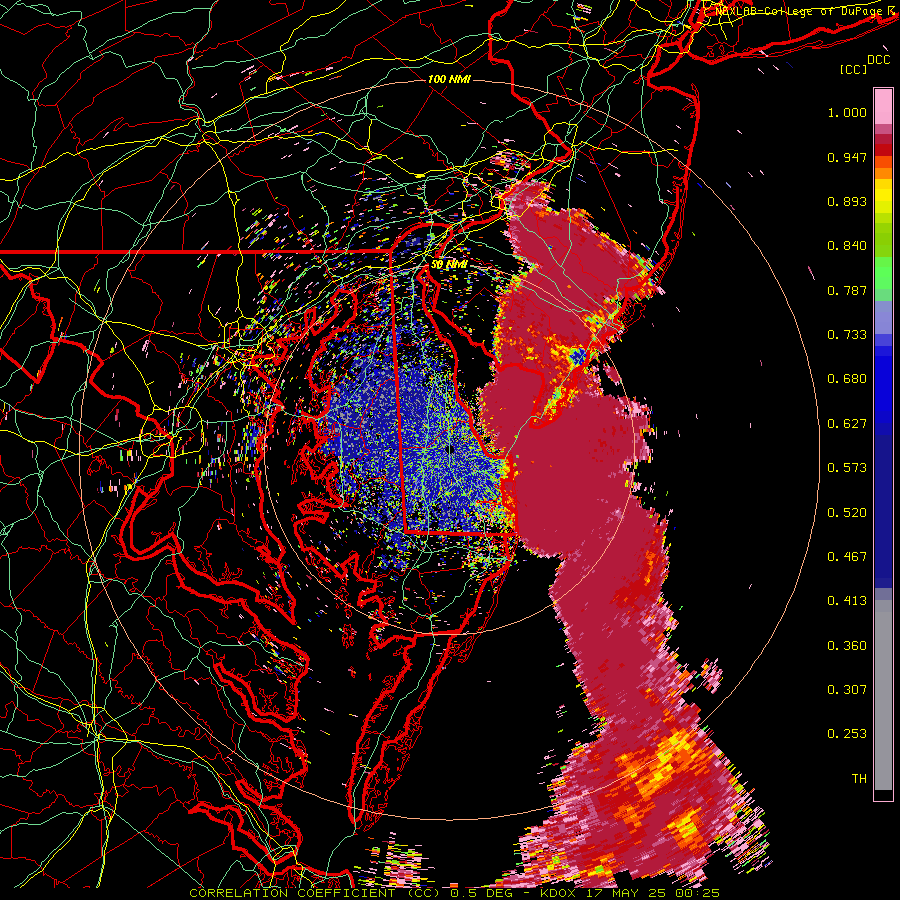Select the 0.787 scale value
The image size is (900, 900).
pyautogui.click(x=847, y=290)
